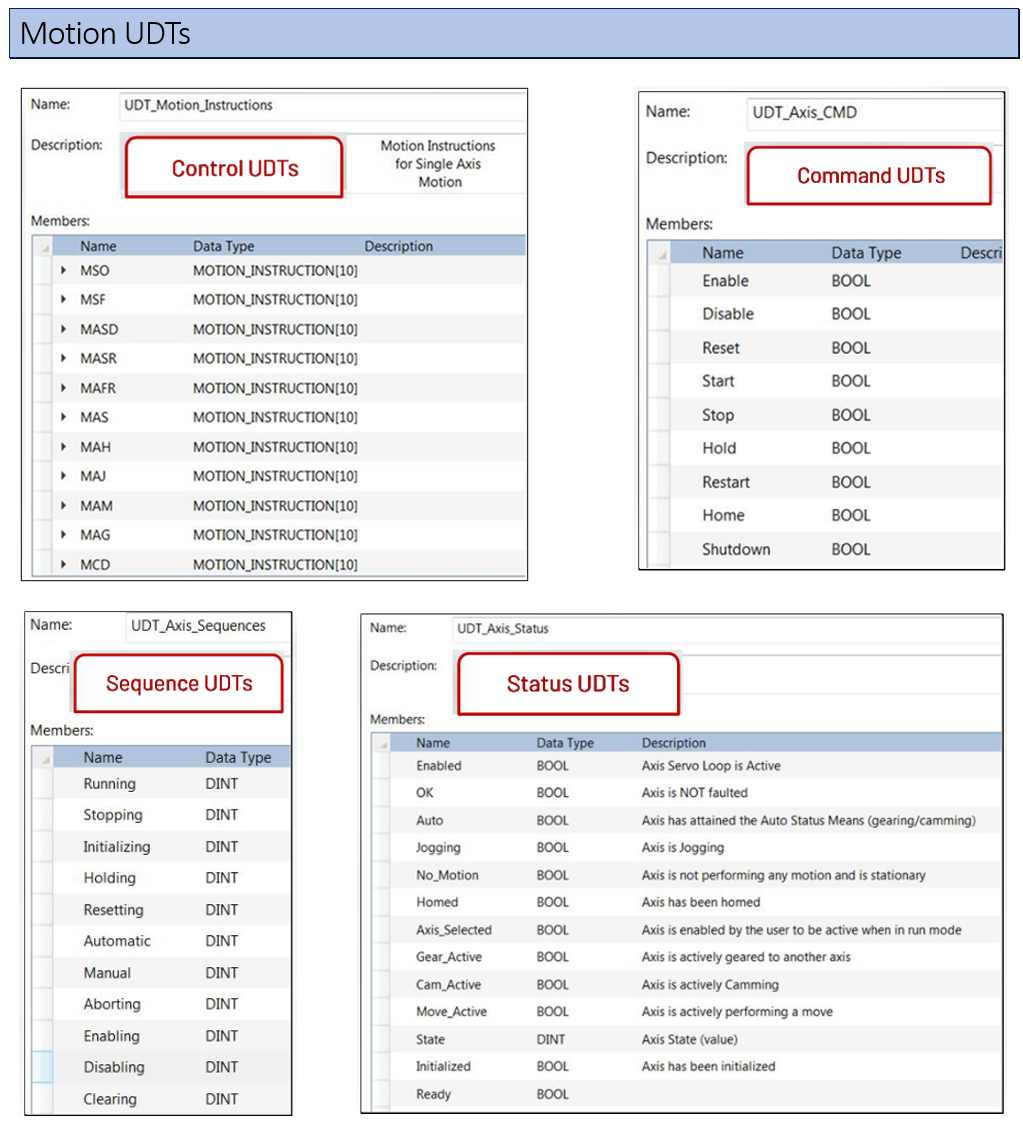The height and width of the screenshot is (1133, 1023).
Task: Sort by Name column in Motion Instructions table
Action: [98, 246]
